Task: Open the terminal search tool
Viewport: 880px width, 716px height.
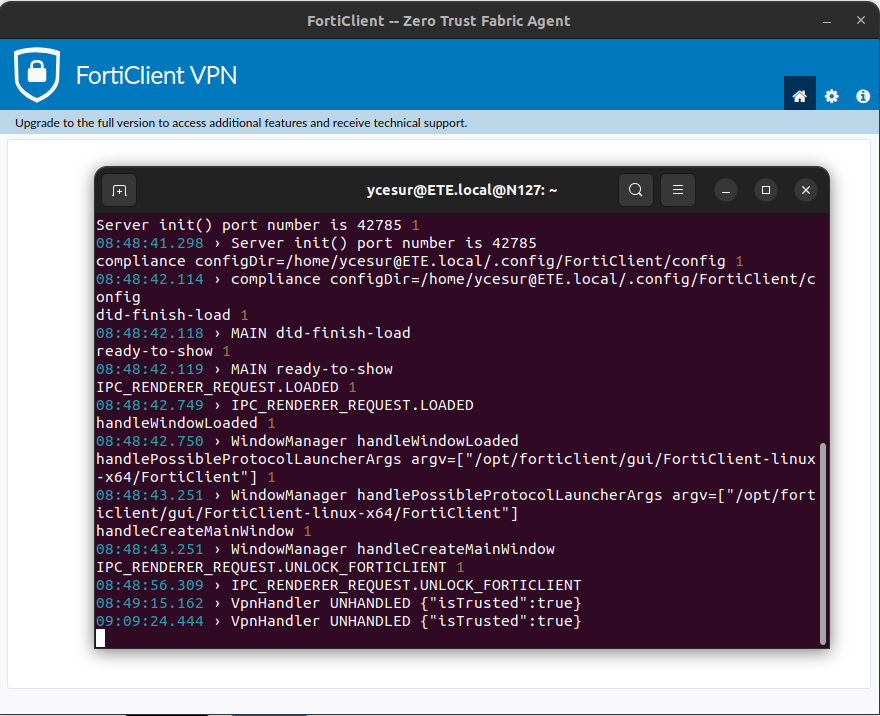Action: point(635,190)
